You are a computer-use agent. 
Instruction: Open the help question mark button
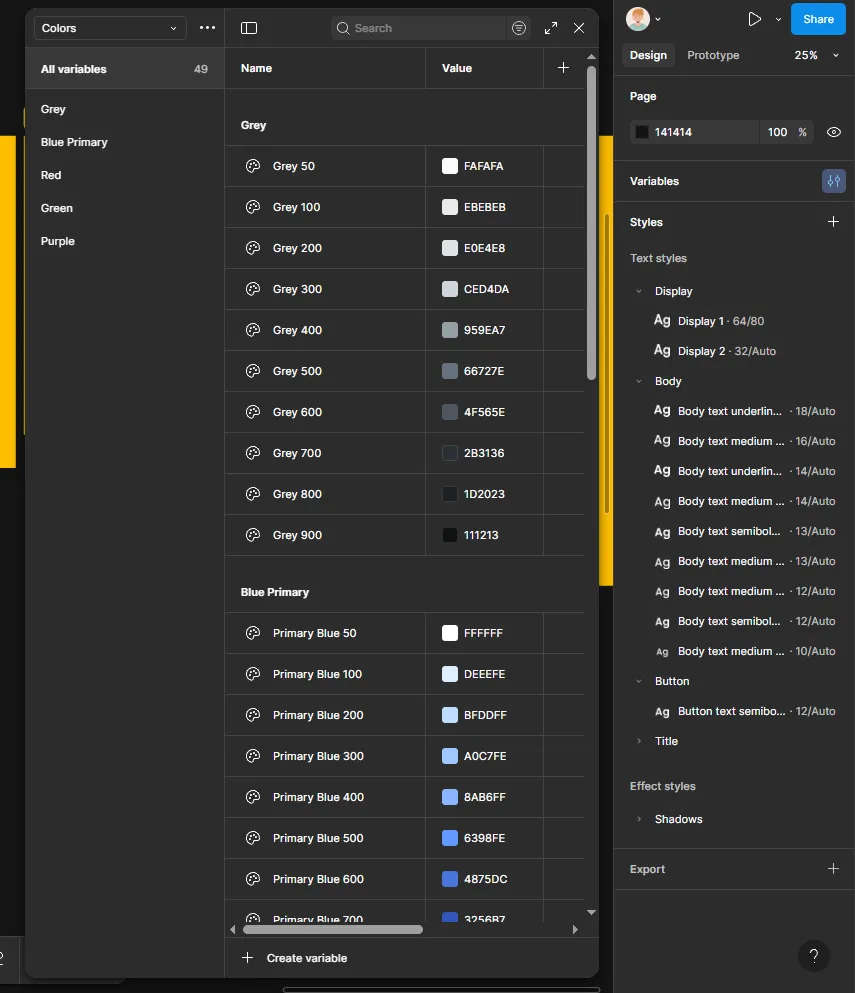tap(814, 955)
